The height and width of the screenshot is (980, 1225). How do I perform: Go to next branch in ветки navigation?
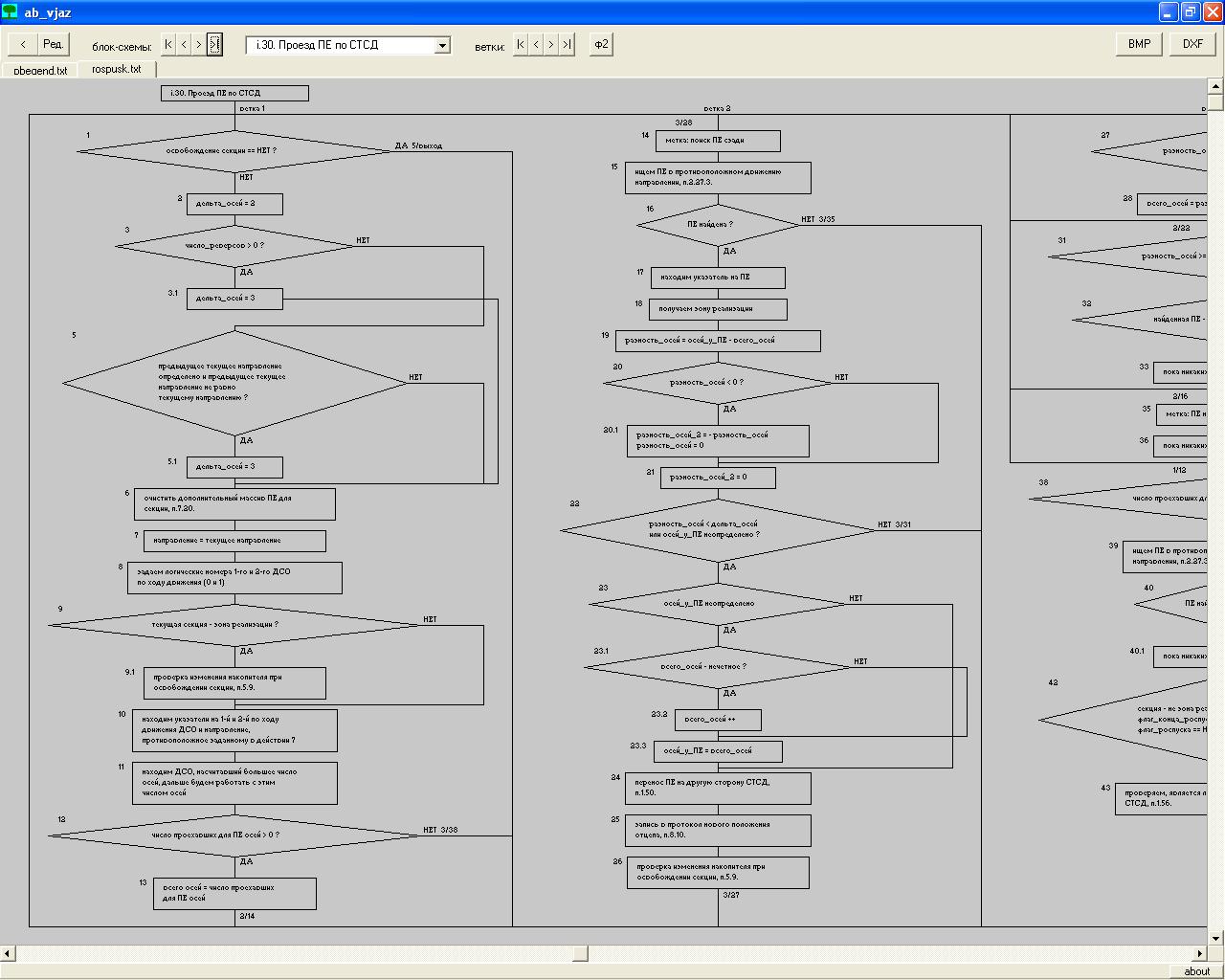click(x=551, y=44)
